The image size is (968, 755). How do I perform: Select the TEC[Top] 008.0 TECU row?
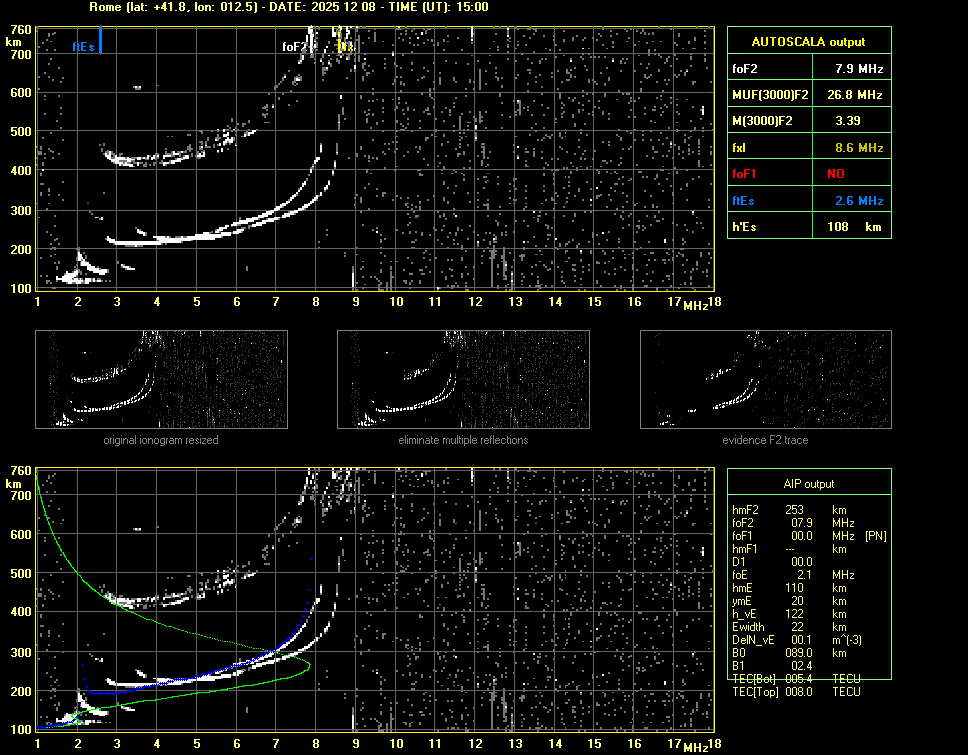(x=797, y=692)
